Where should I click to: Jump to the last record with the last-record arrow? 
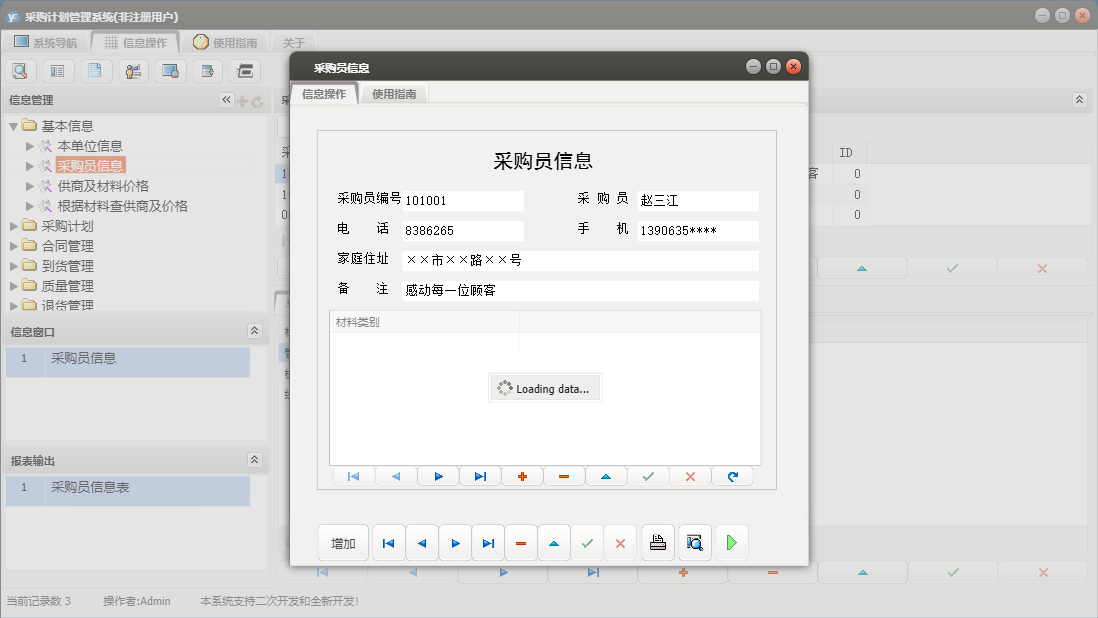click(x=488, y=543)
